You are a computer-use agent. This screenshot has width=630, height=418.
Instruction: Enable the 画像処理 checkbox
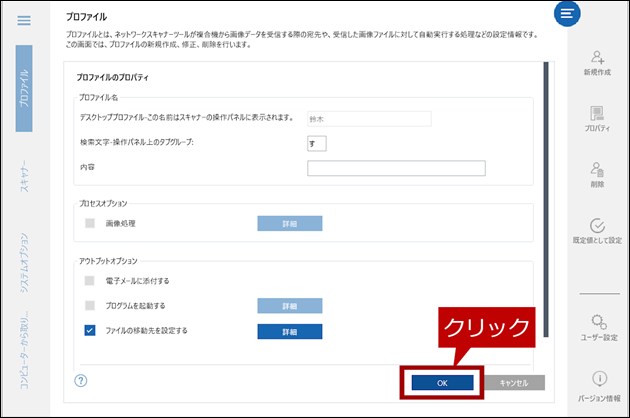tap(90, 224)
